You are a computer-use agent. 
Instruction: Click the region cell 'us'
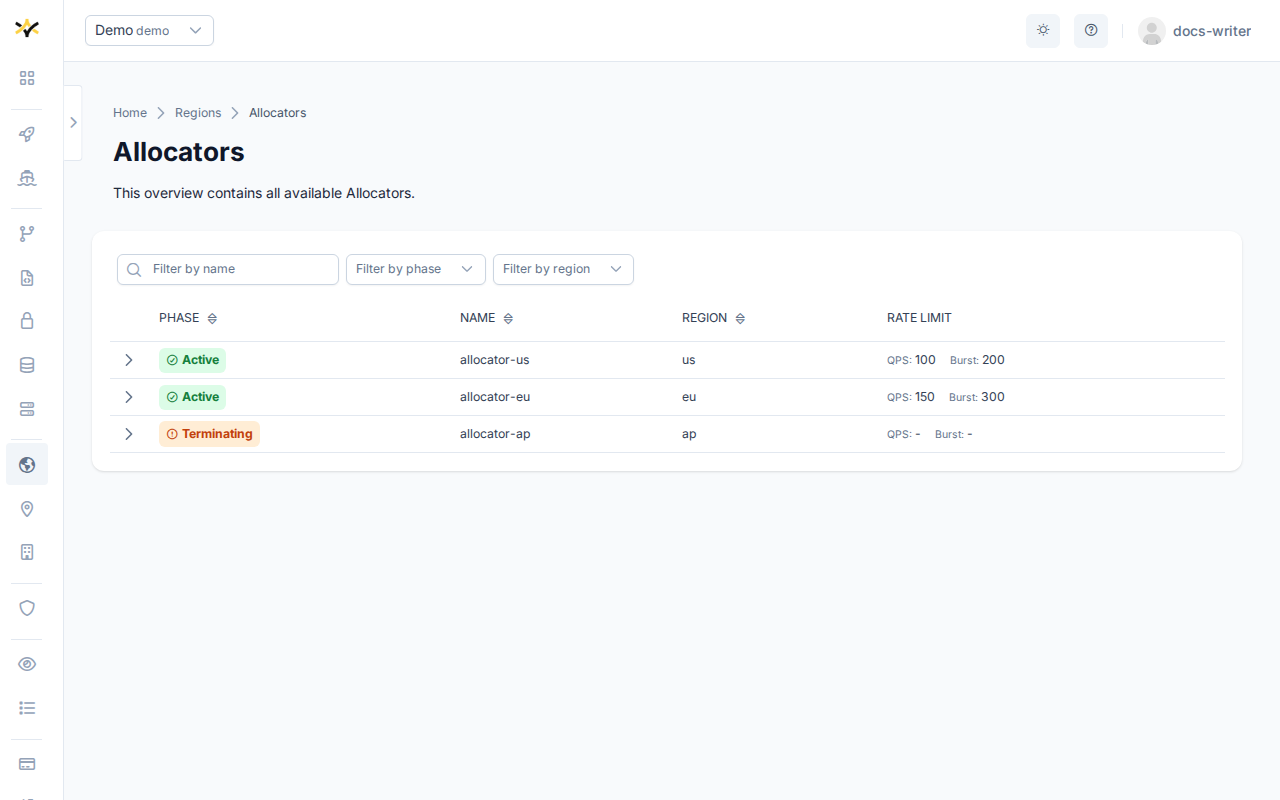pyautogui.click(x=689, y=360)
